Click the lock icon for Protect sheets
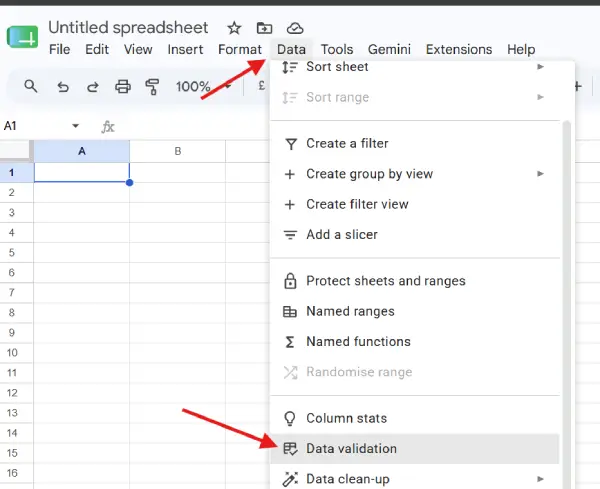The width and height of the screenshot is (600, 489). pyautogui.click(x=290, y=281)
